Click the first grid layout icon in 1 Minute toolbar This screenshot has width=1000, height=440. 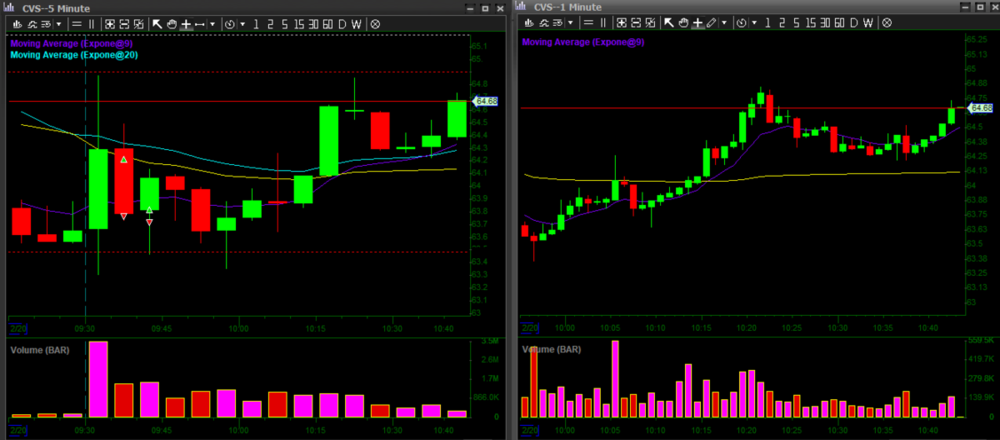(621, 22)
